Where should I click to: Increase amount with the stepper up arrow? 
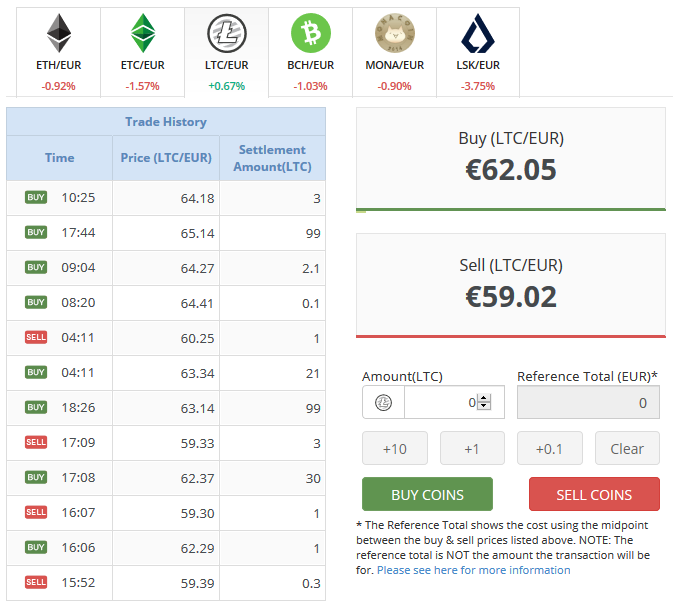click(x=484, y=398)
